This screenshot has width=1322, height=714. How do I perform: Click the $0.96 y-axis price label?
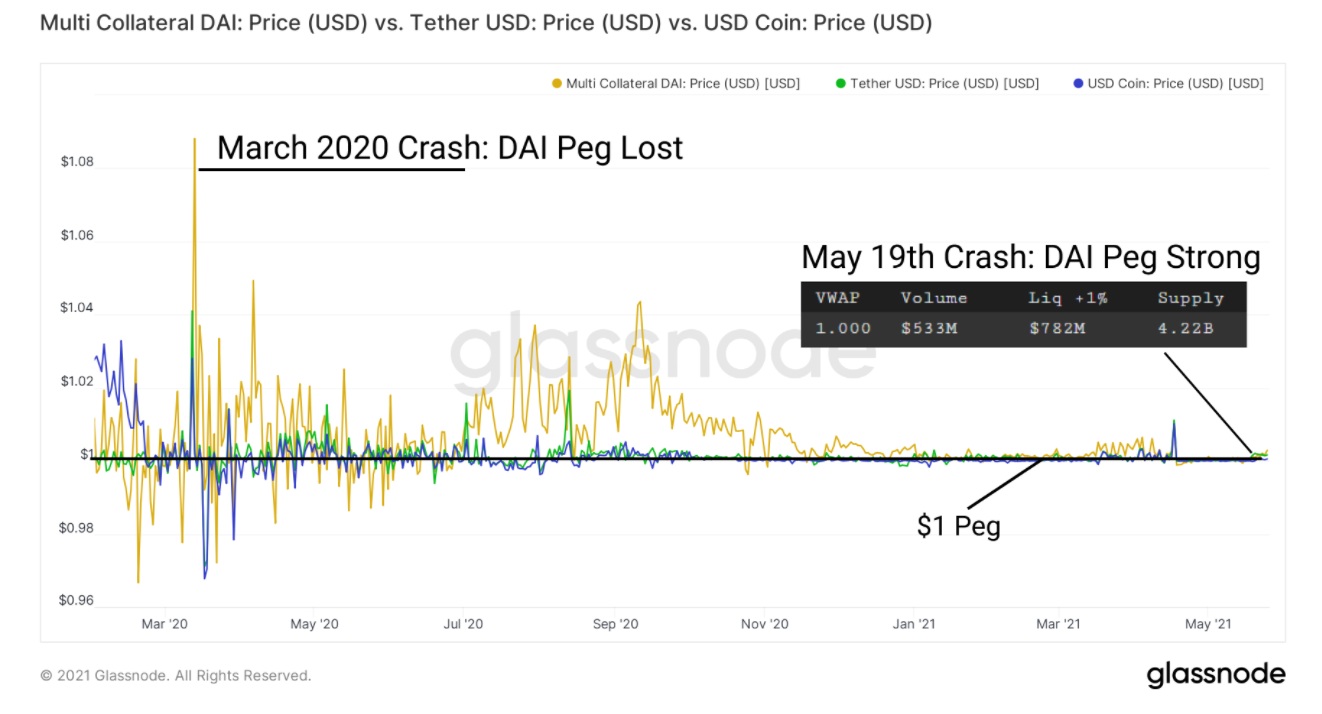click(x=77, y=601)
